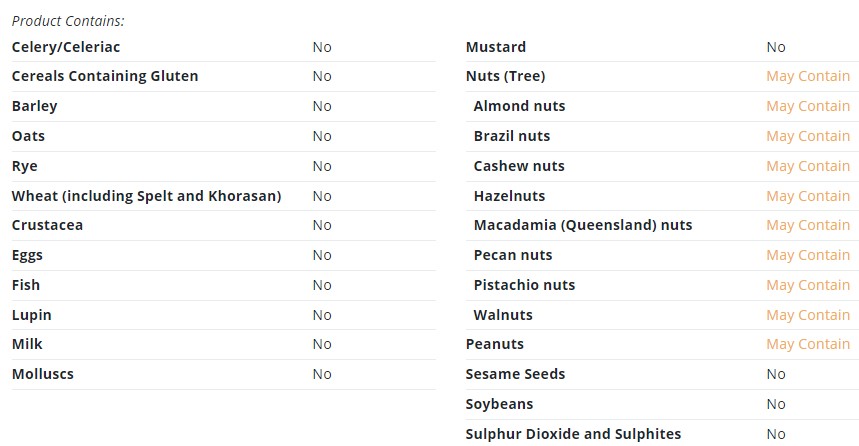
Task: Click the Celery/Celeriac allergen label
Action: 66,47
